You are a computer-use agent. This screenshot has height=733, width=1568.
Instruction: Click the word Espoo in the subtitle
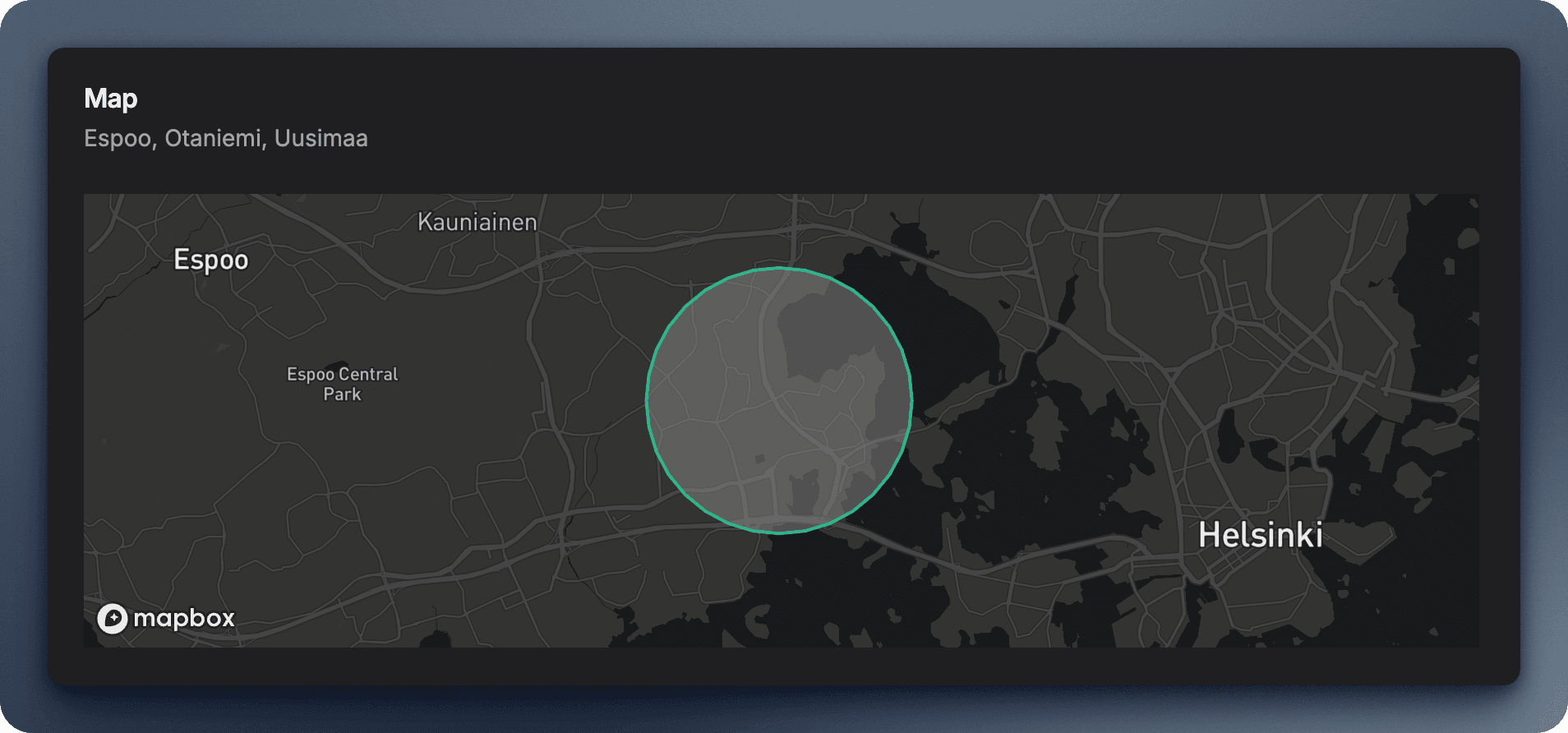pyautogui.click(x=118, y=138)
